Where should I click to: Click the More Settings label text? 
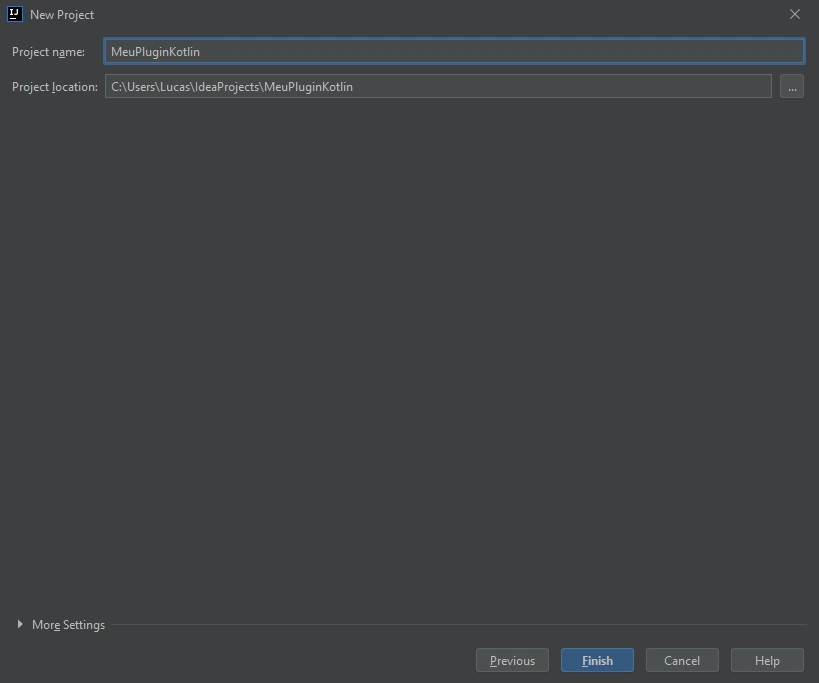pos(68,625)
